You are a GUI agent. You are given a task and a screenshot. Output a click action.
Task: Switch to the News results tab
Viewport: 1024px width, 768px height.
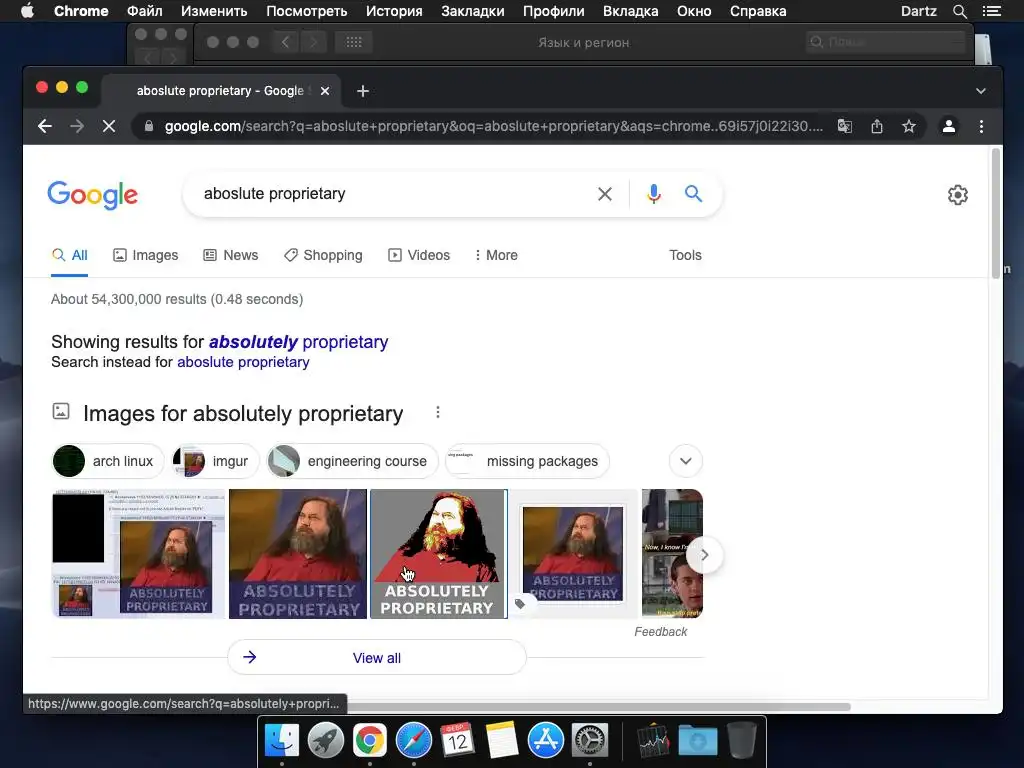[x=231, y=255]
